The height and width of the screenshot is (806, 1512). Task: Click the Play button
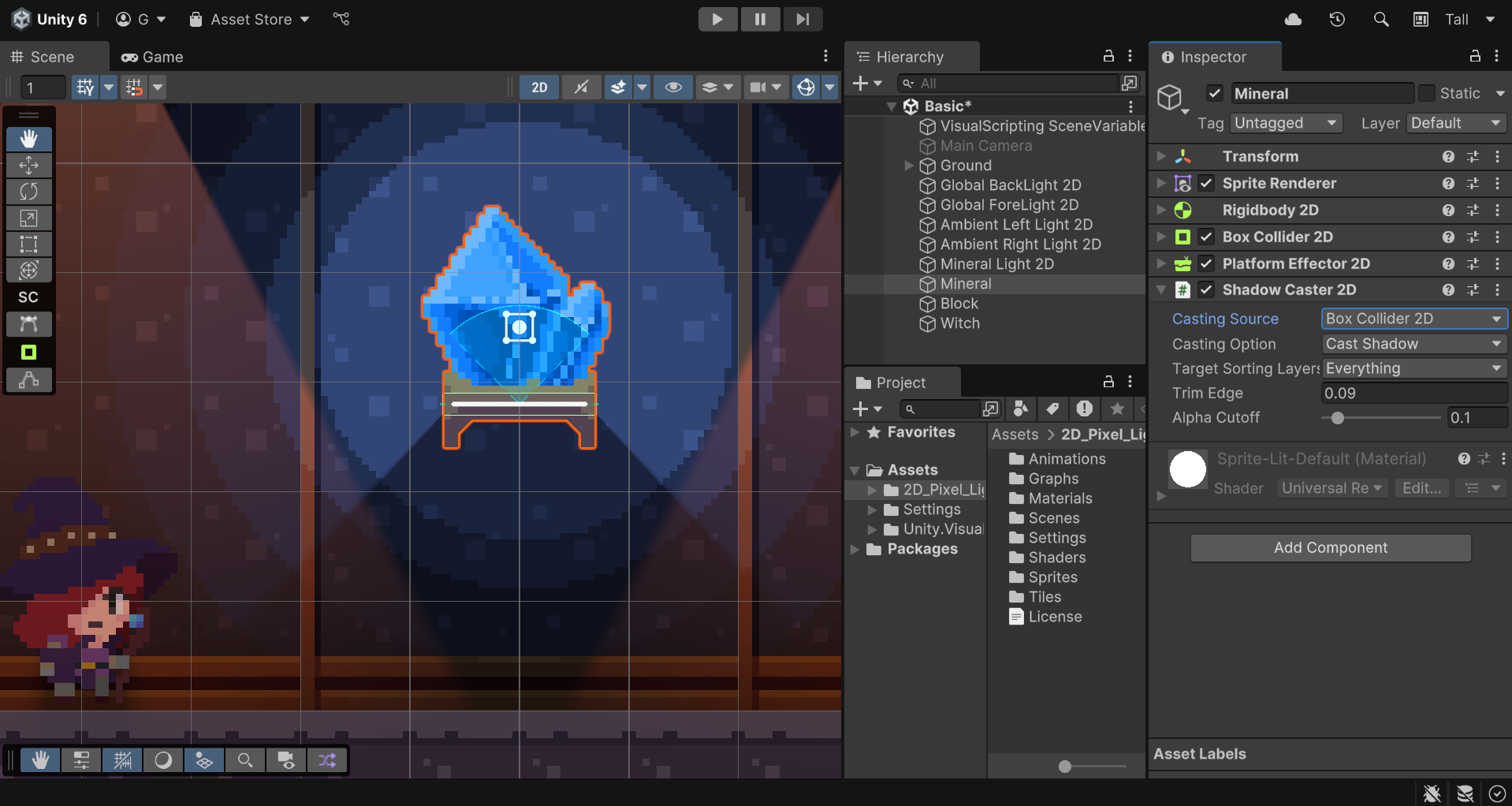tap(717, 19)
